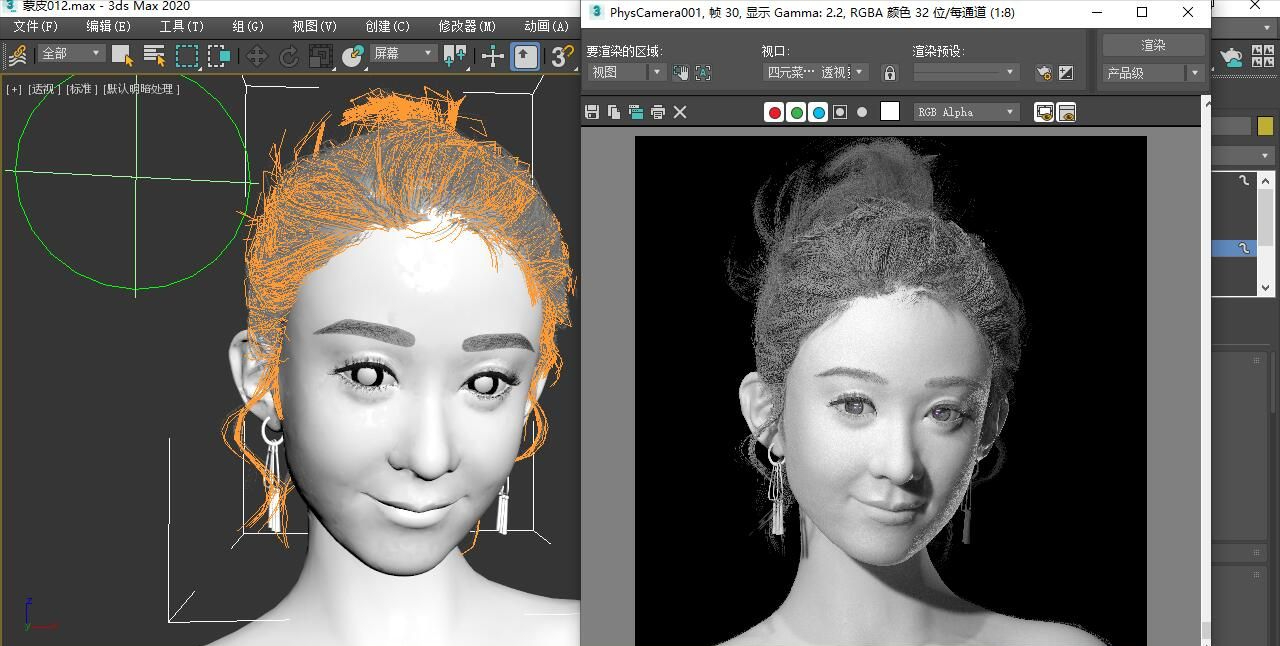Click the yellow color swatch in command panel
The height and width of the screenshot is (646, 1280).
tap(1265, 126)
